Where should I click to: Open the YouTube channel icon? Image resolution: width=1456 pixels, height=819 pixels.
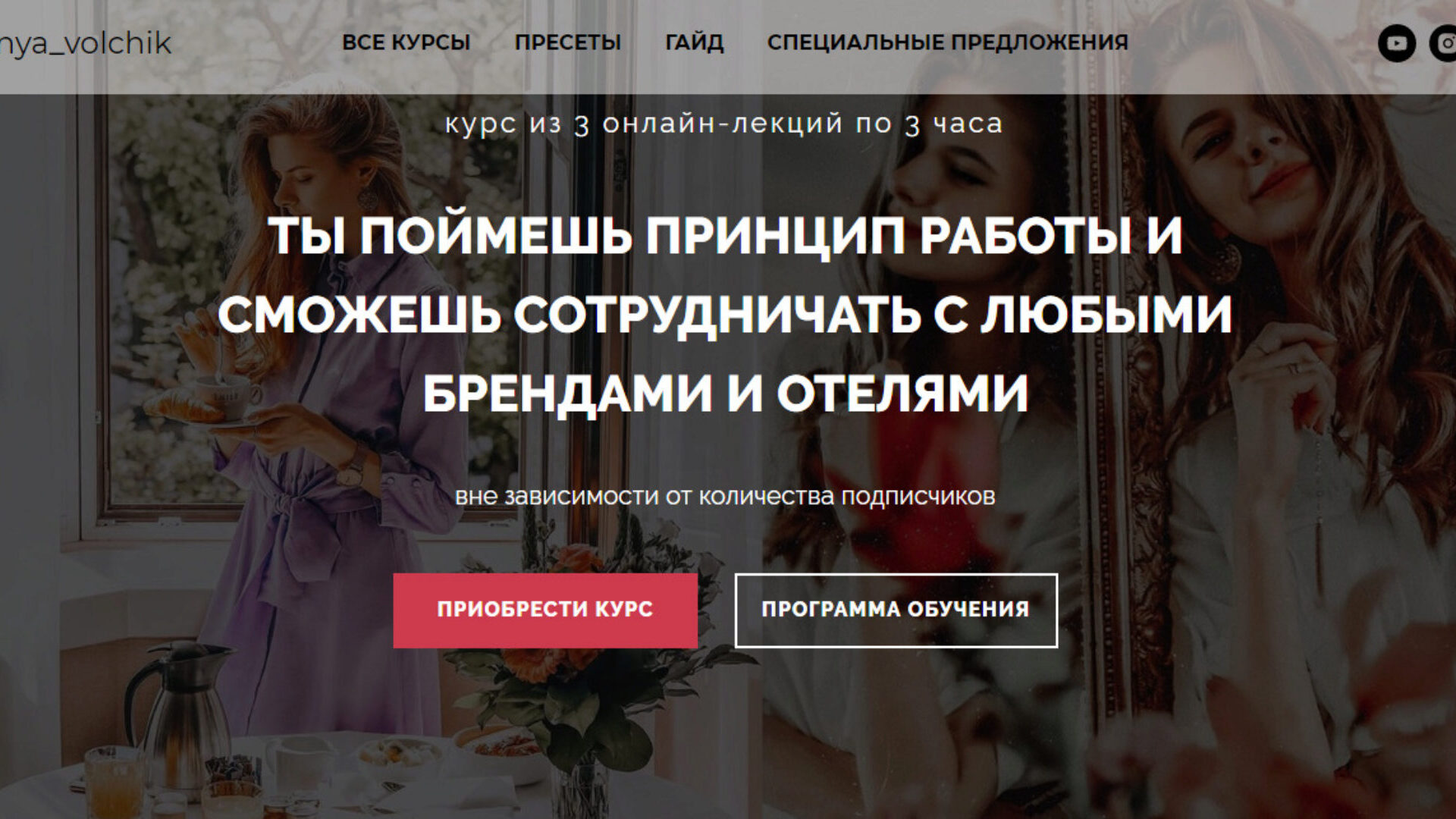[1397, 43]
